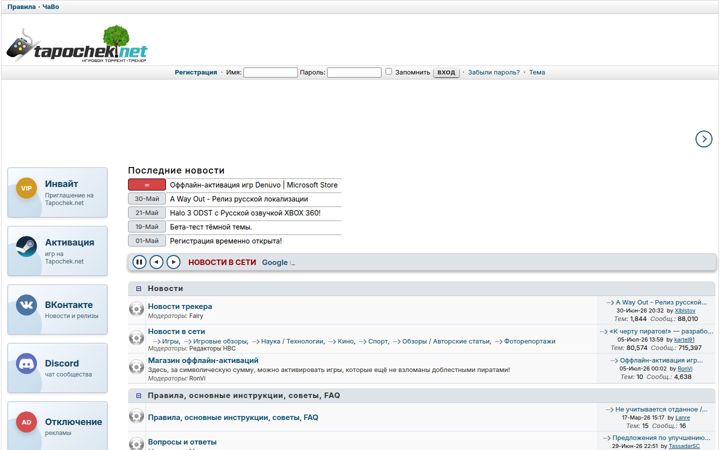Click the 21-Май date badge

(147, 213)
